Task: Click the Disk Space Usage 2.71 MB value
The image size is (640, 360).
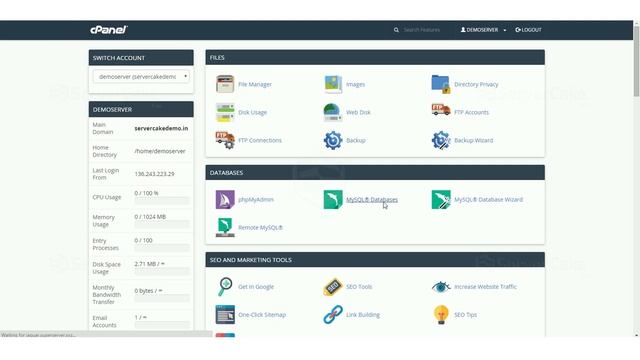Action: click(149, 264)
